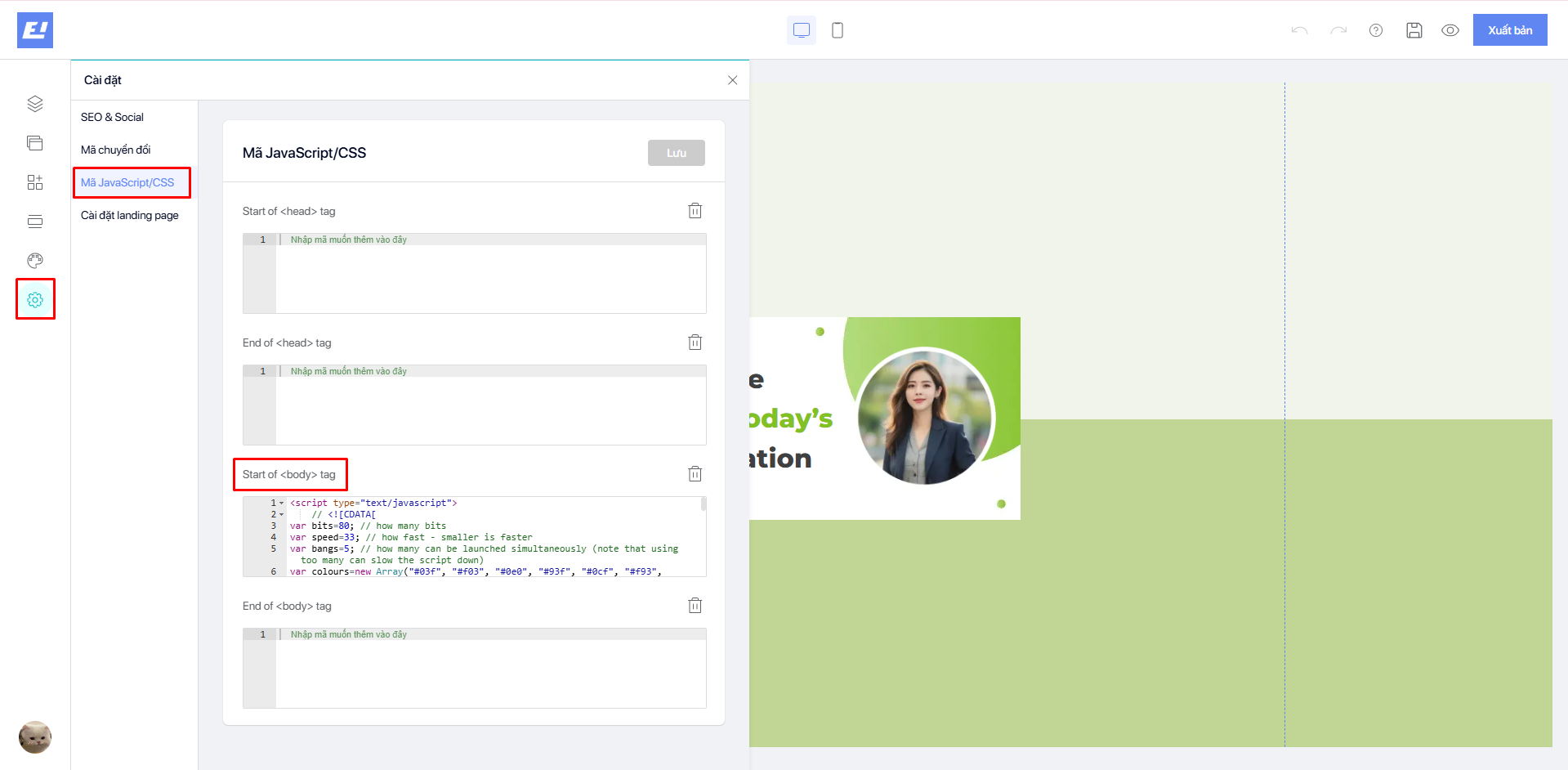
Task: Delete the Start of body tag code
Action: 695,474
